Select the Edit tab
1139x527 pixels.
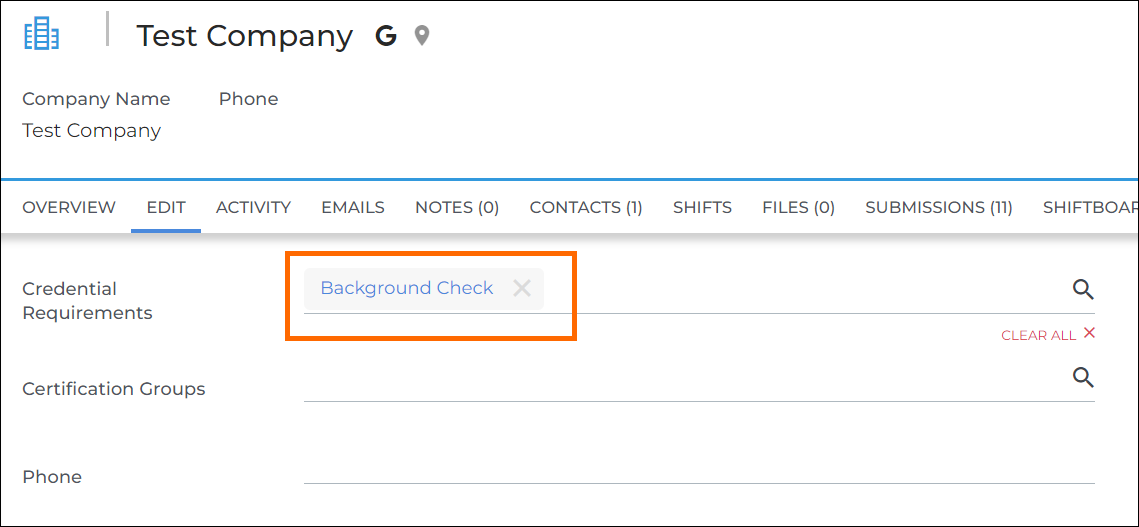click(x=166, y=208)
